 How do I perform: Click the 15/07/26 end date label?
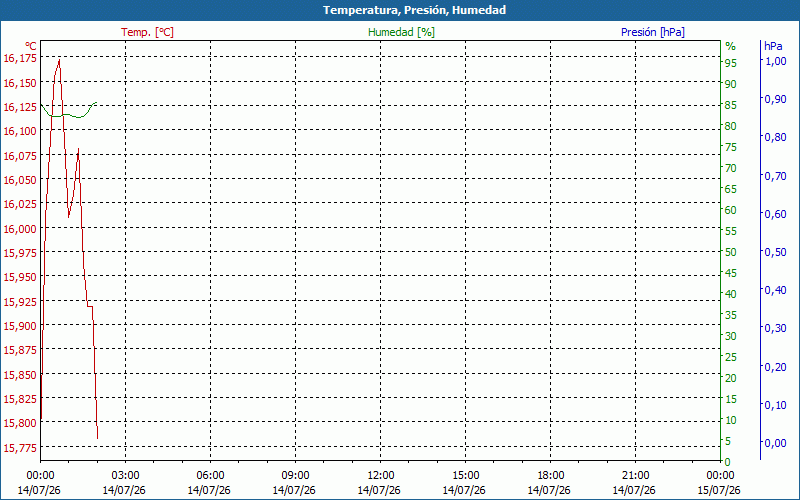point(718,490)
